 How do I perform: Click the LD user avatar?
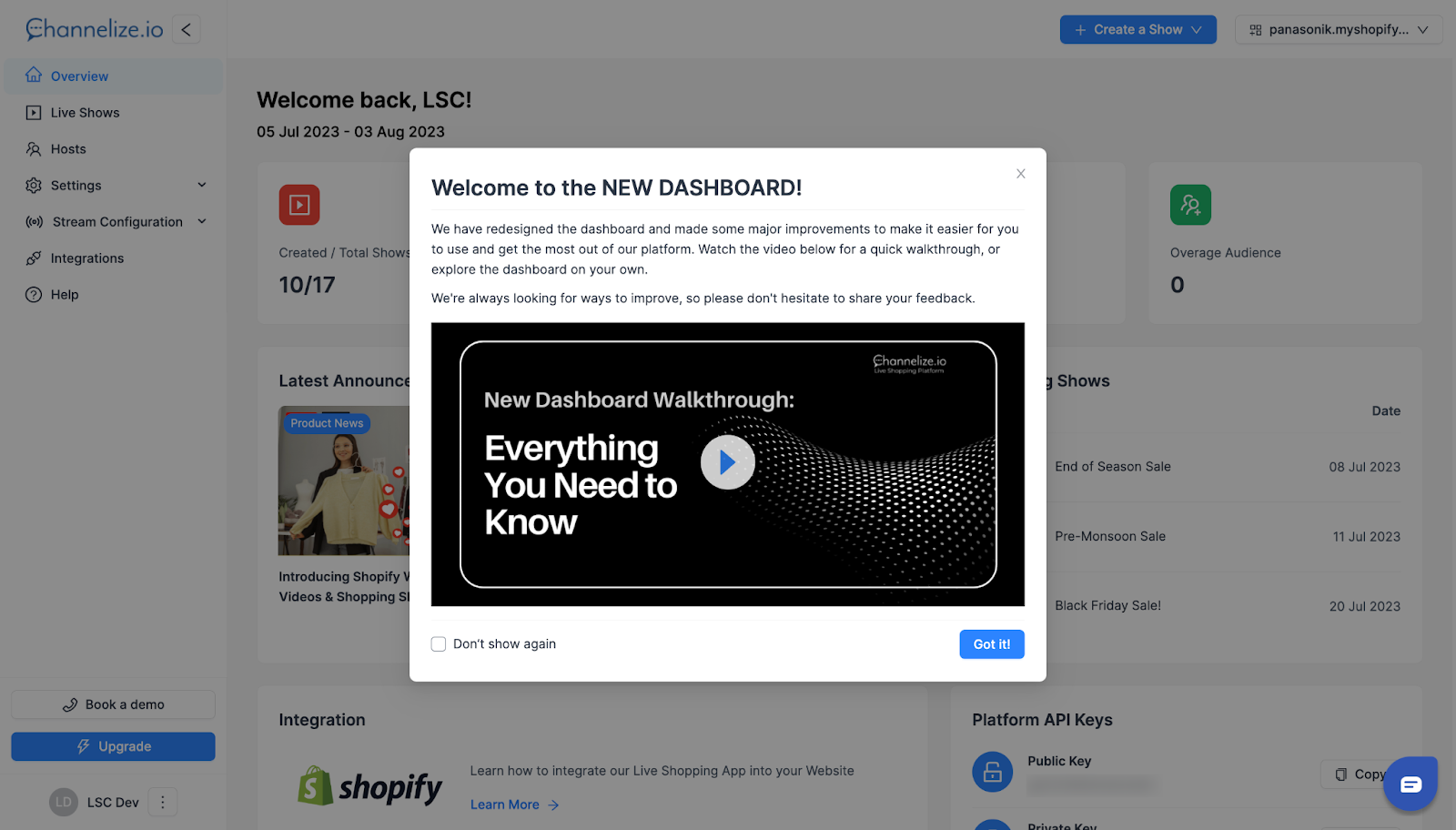tap(64, 802)
